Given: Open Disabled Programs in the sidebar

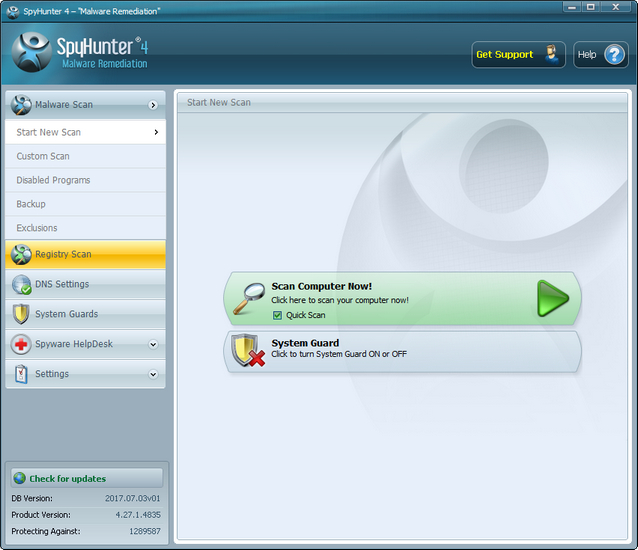Looking at the screenshot, I should click(x=85, y=180).
